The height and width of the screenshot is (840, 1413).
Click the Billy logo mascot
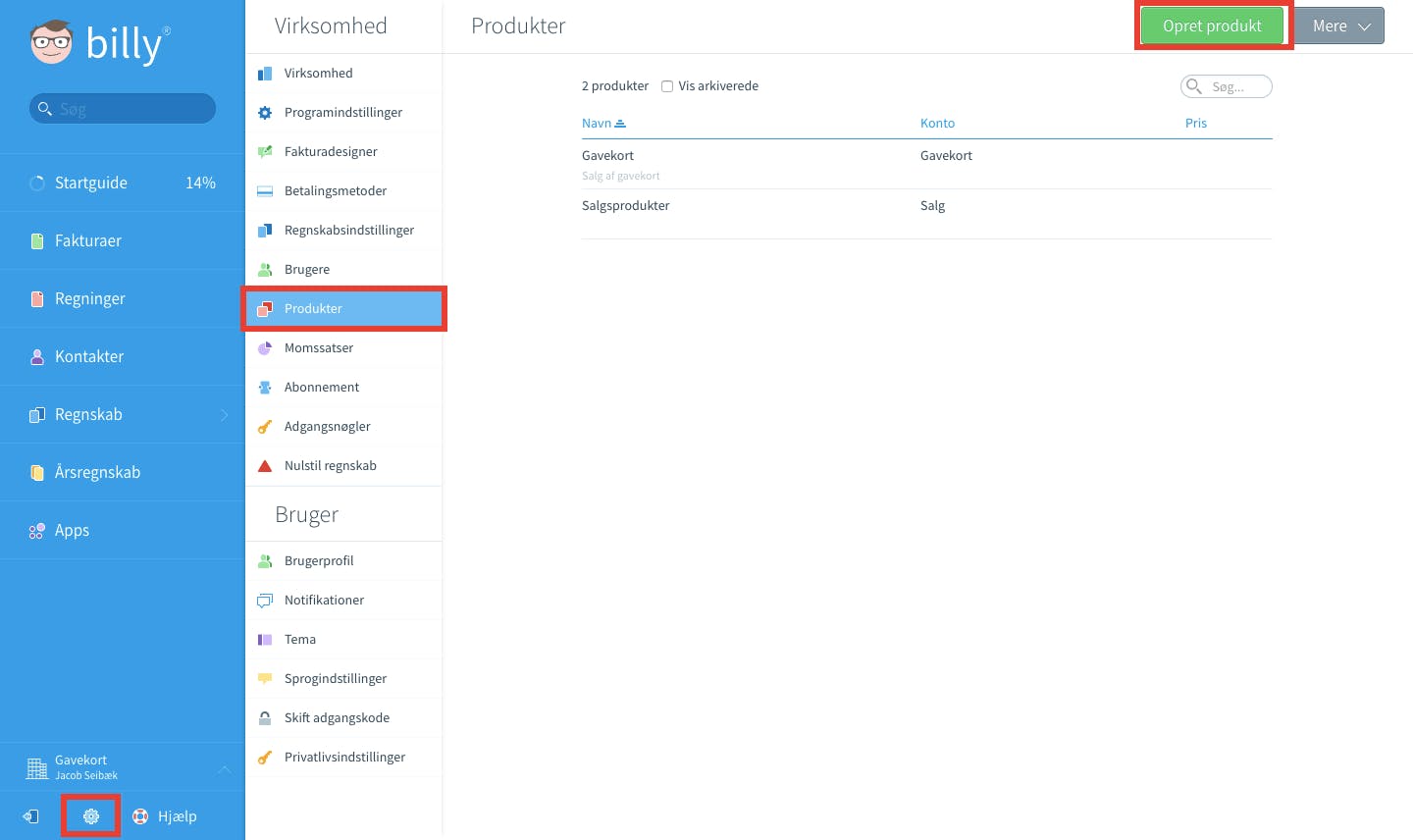point(51,41)
